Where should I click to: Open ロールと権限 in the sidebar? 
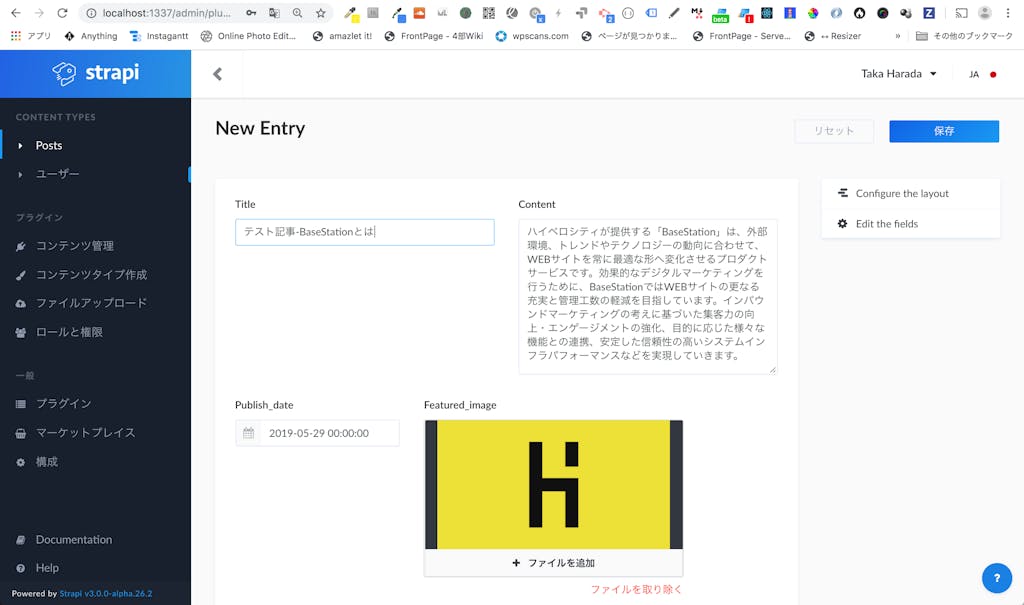pyautogui.click(x=69, y=332)
